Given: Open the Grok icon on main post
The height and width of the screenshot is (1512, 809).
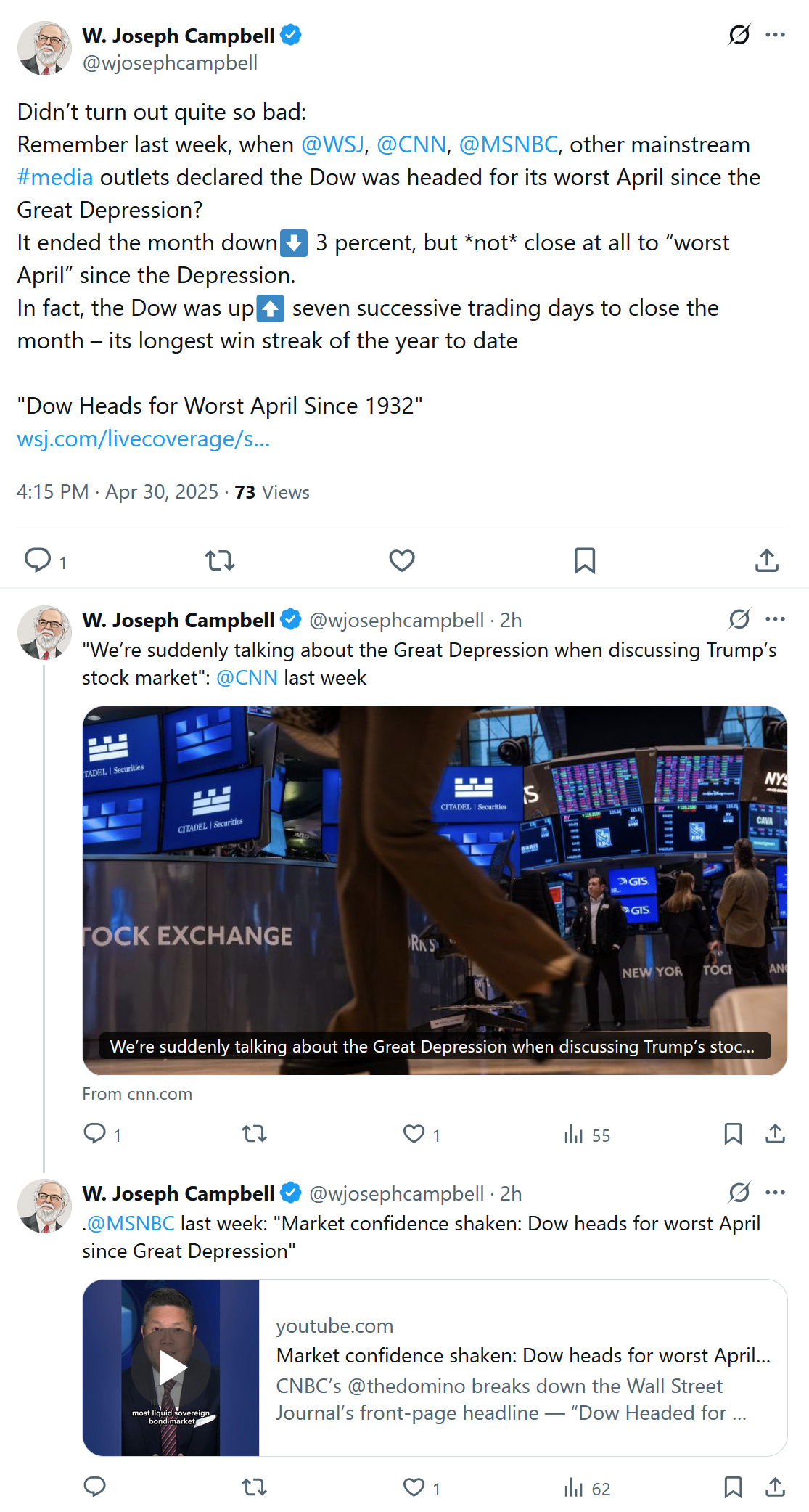Looking at the screenshot, I should point(739,35).
